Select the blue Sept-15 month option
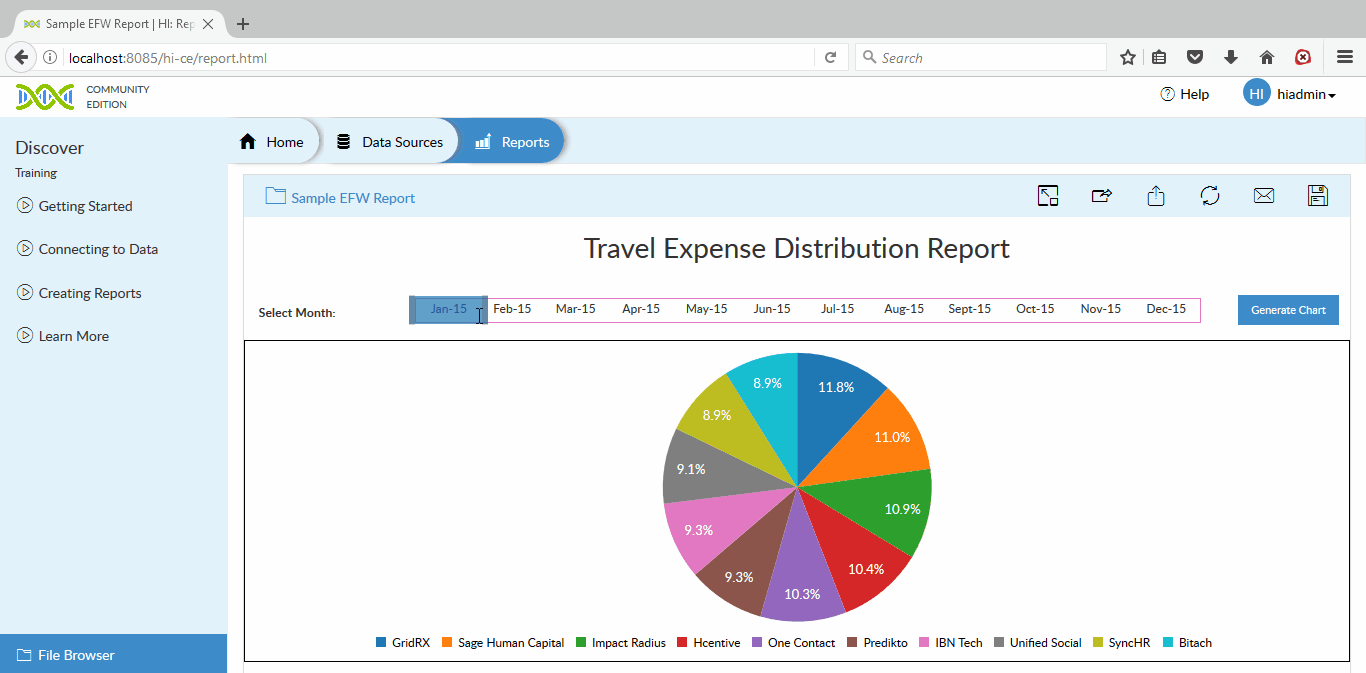The image size is (1366, 673). pyautogui.click(x=968, y=309)
